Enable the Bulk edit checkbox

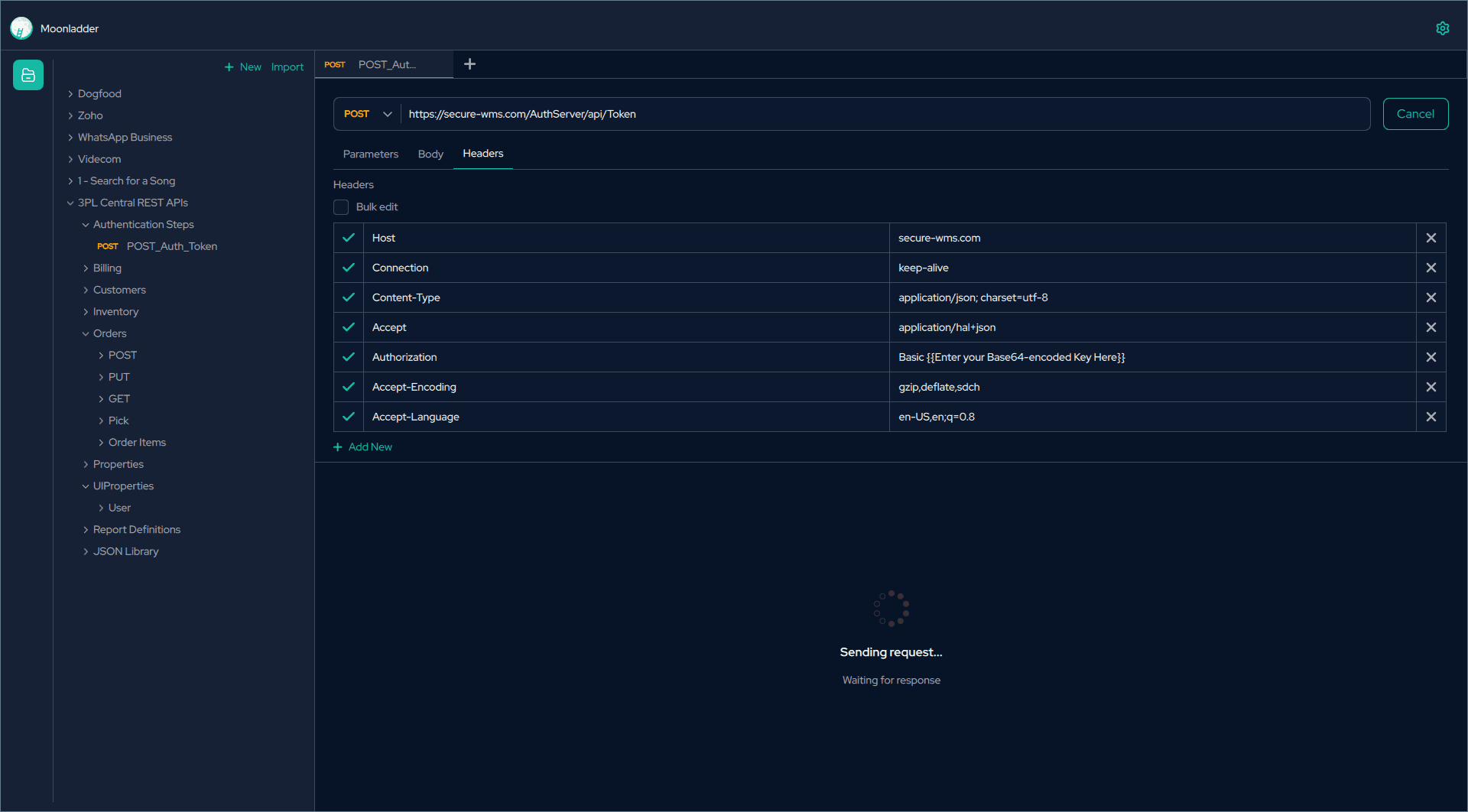[341, 206]
